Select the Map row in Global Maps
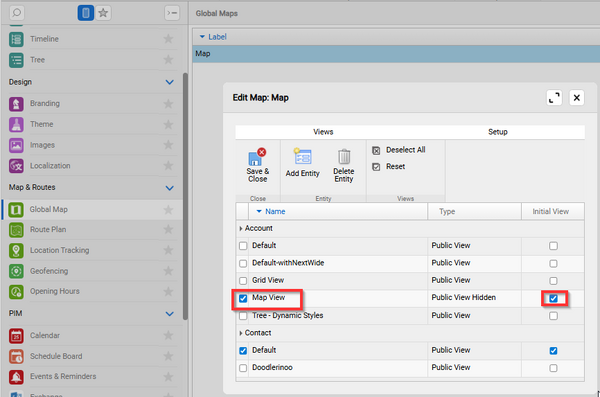The height and width of the screenshot is (397, 600). click(396, 54)
